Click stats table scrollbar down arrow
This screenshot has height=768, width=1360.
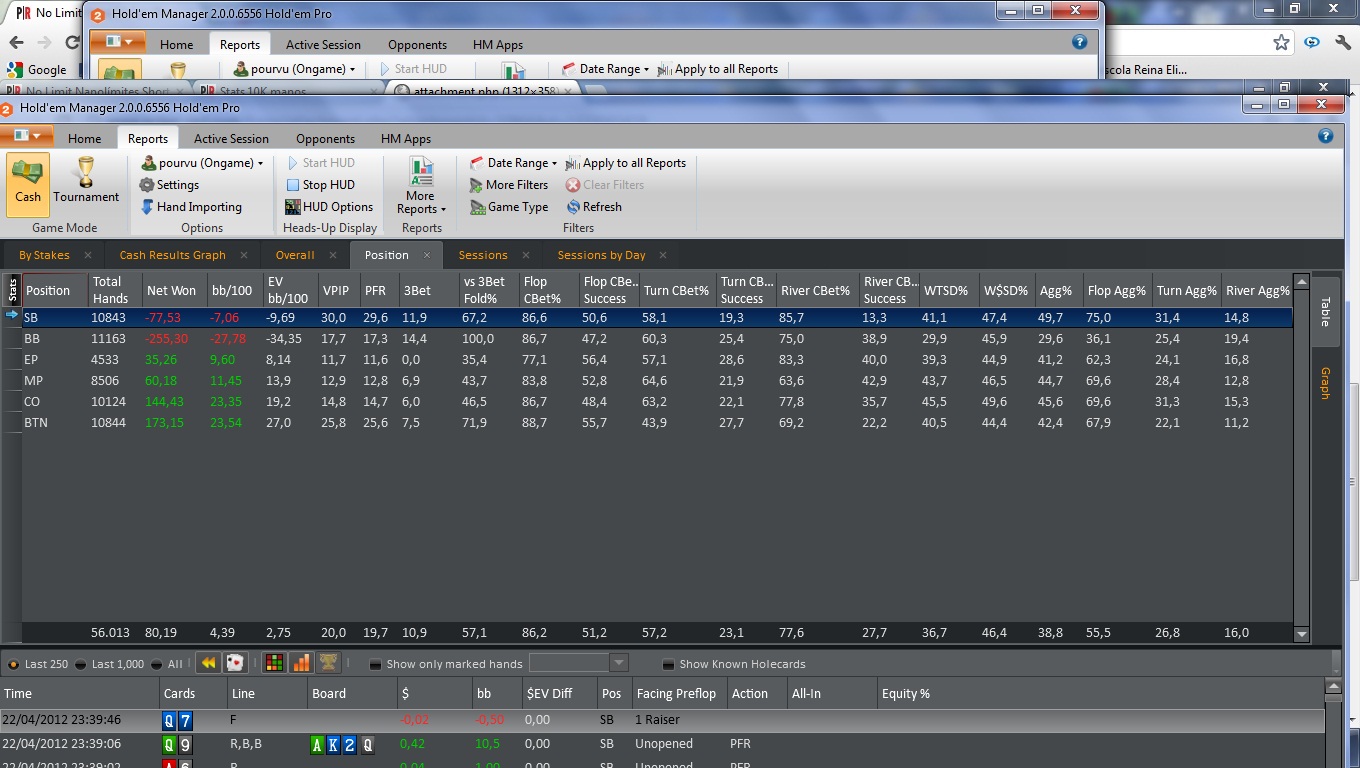(1301, 634)
